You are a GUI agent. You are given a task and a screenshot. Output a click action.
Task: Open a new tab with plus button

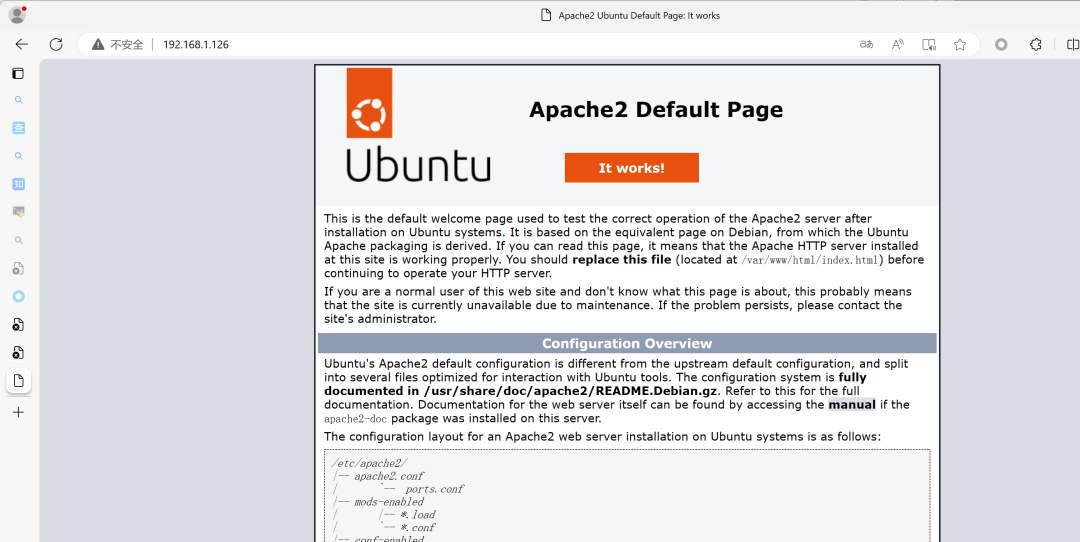(19, 412)
